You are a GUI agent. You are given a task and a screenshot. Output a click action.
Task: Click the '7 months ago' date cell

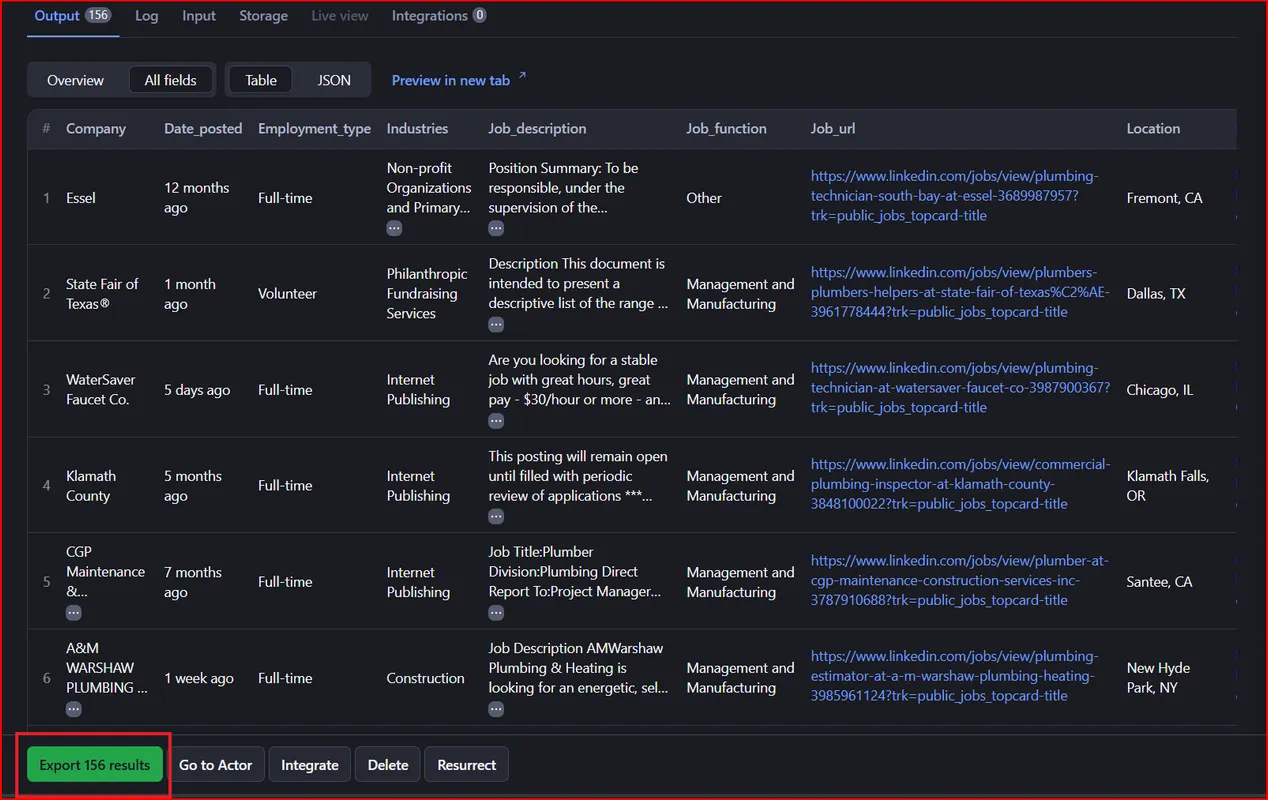coord(193,581)
